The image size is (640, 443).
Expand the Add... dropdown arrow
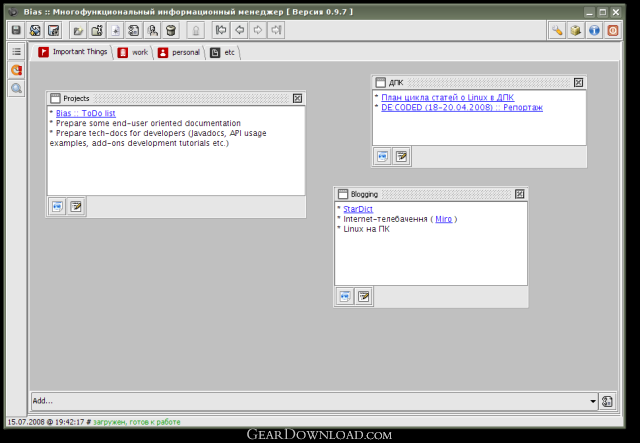click(593, 401)
